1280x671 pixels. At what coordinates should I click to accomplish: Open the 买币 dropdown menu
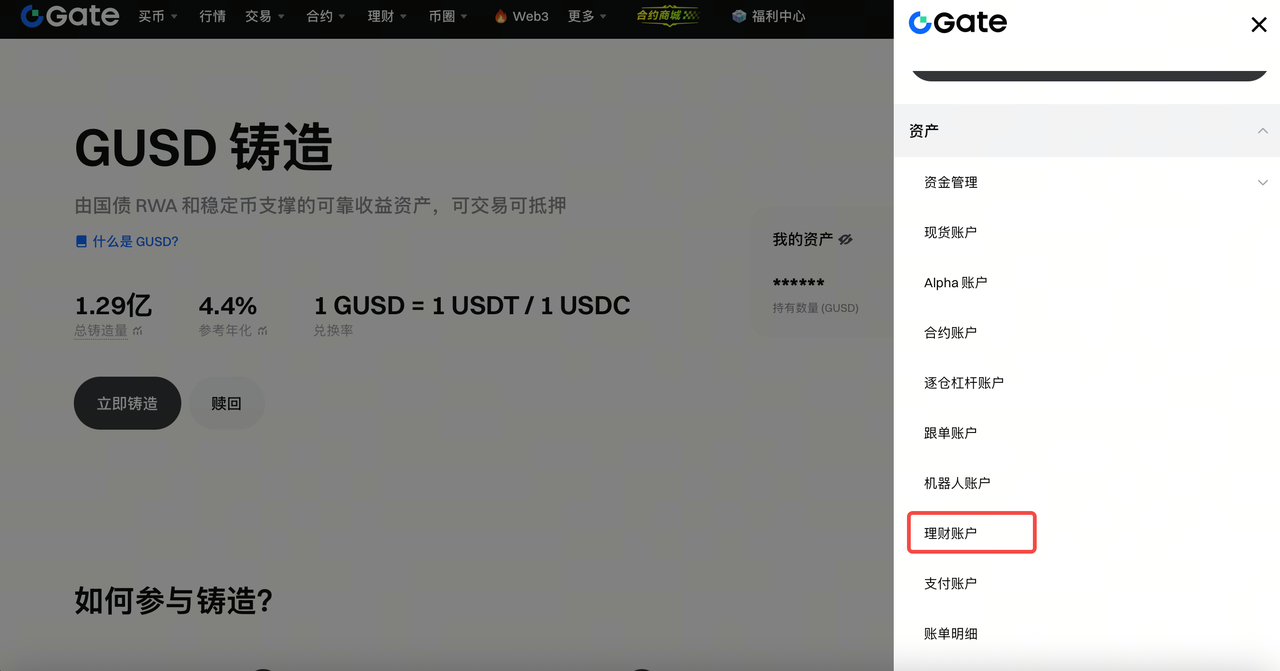click(x=158, y=16)
